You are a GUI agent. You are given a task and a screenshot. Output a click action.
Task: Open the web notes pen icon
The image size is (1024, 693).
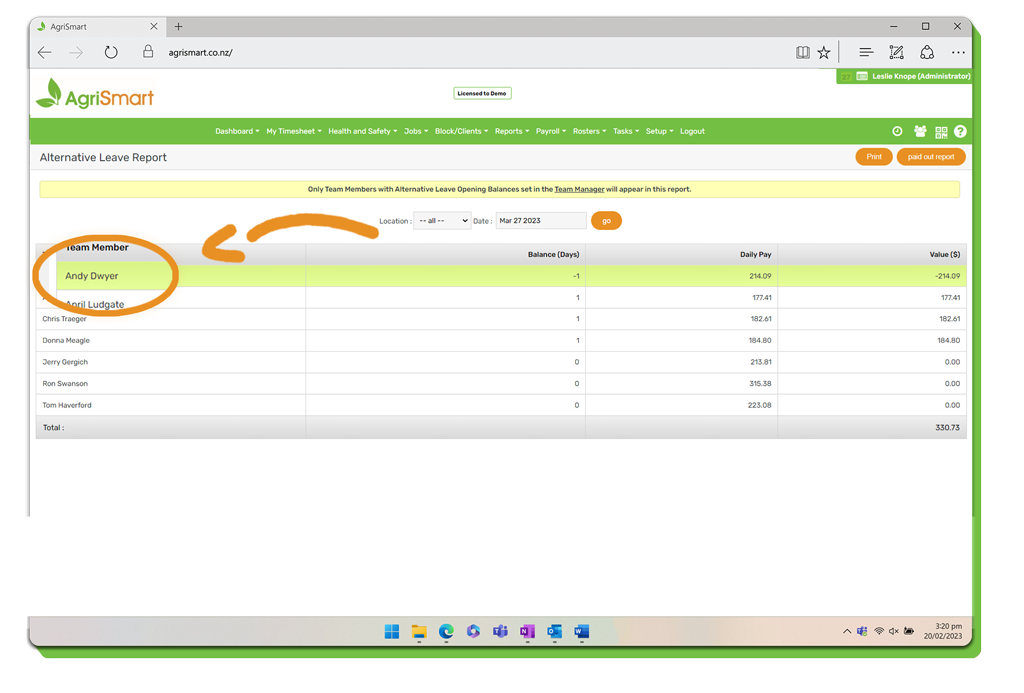896,53
